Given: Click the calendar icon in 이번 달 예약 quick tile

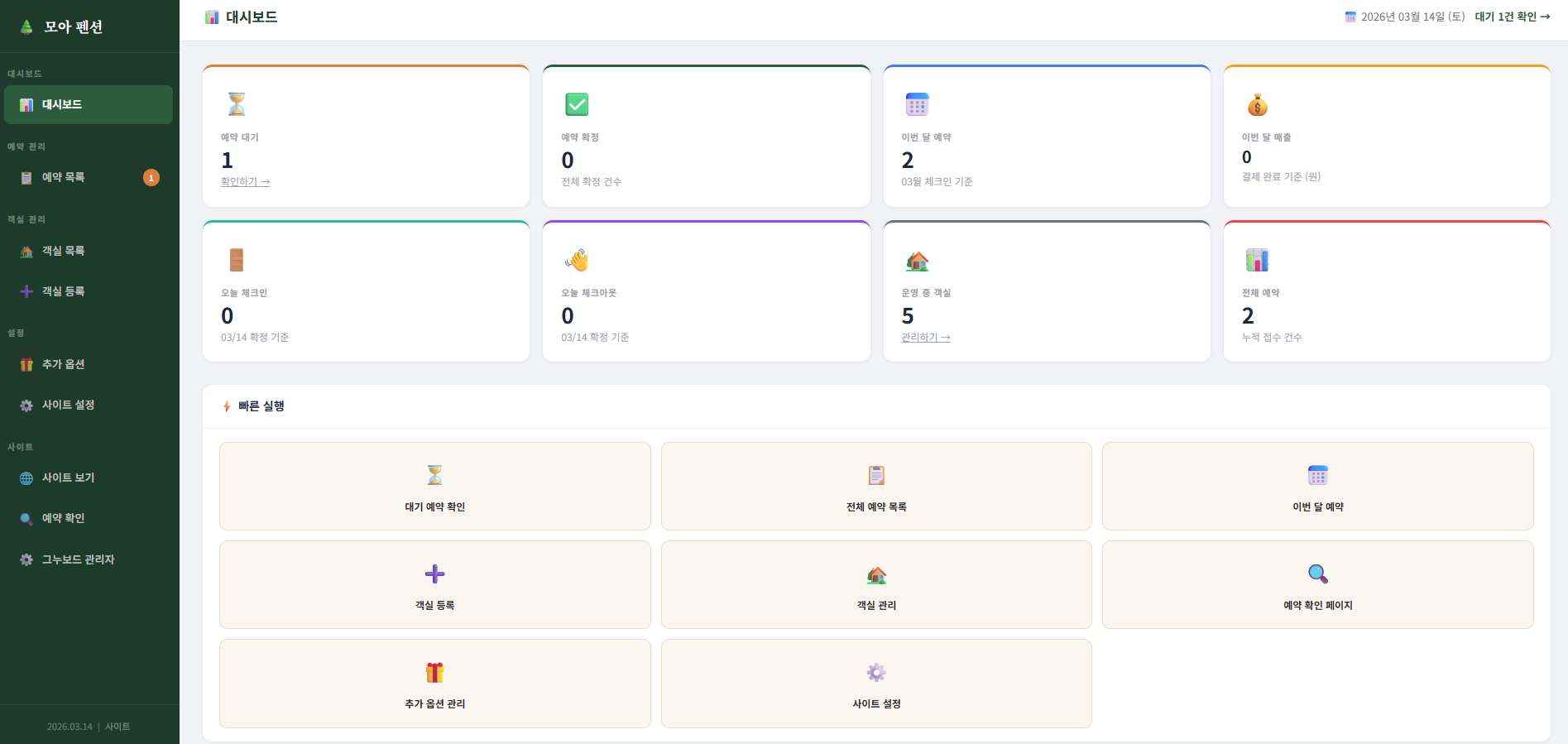Looking at the screenshot, I should pos(1317,475).
